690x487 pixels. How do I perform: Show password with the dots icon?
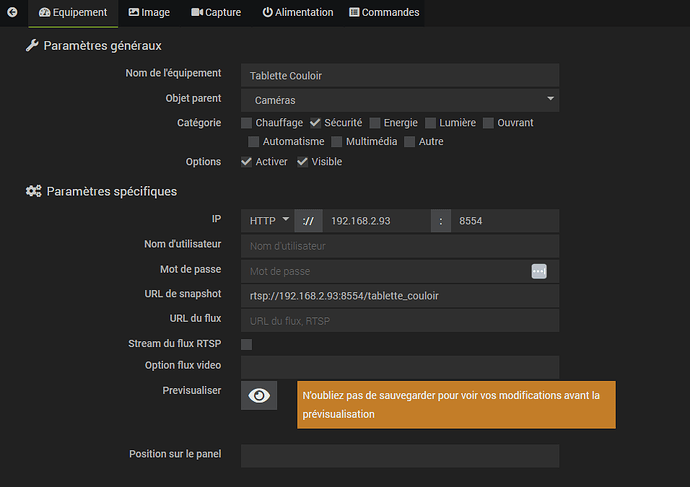click(539, 271)
